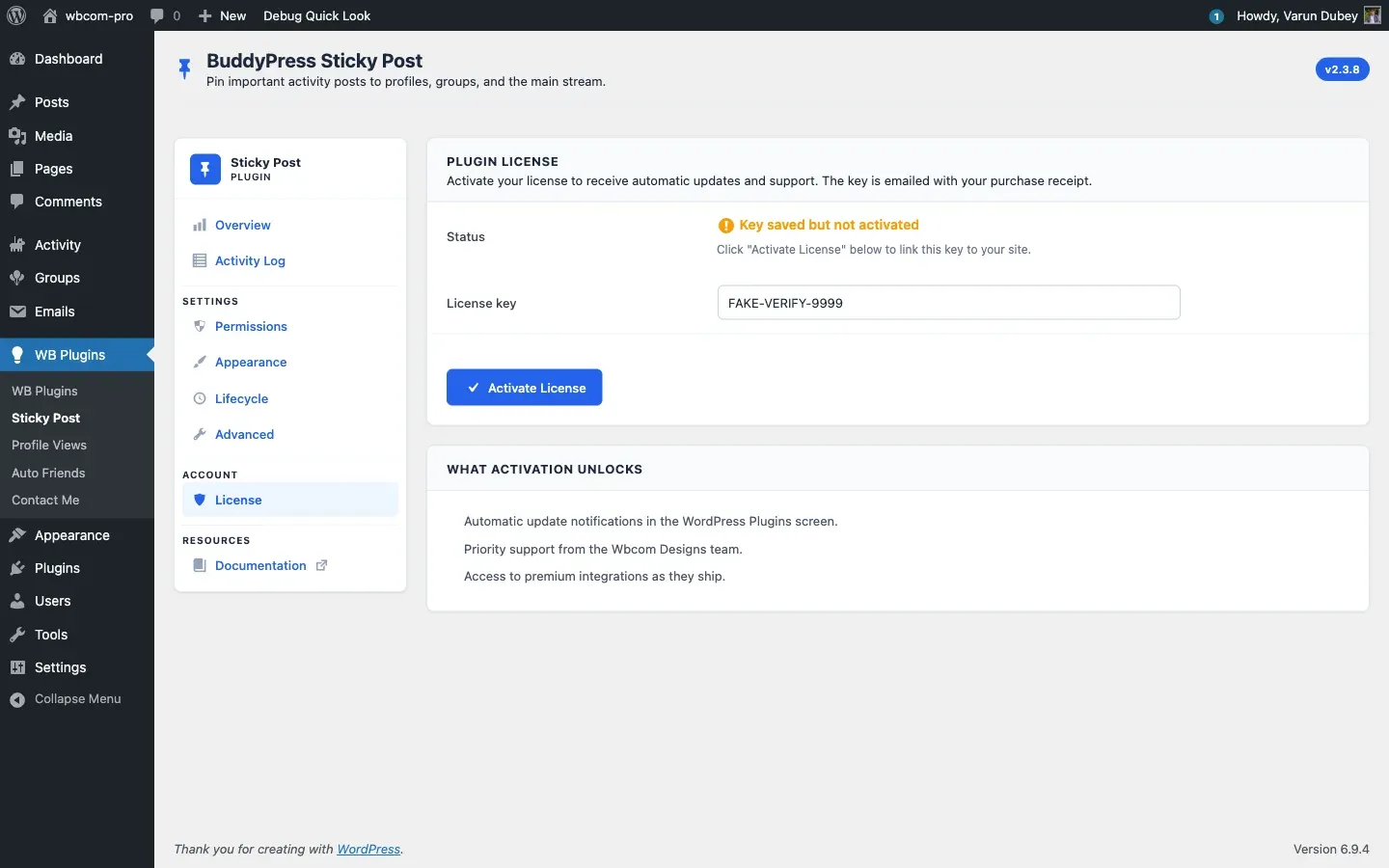
Task: Visit the wbcom-pro site home icon
Action: 50,15
